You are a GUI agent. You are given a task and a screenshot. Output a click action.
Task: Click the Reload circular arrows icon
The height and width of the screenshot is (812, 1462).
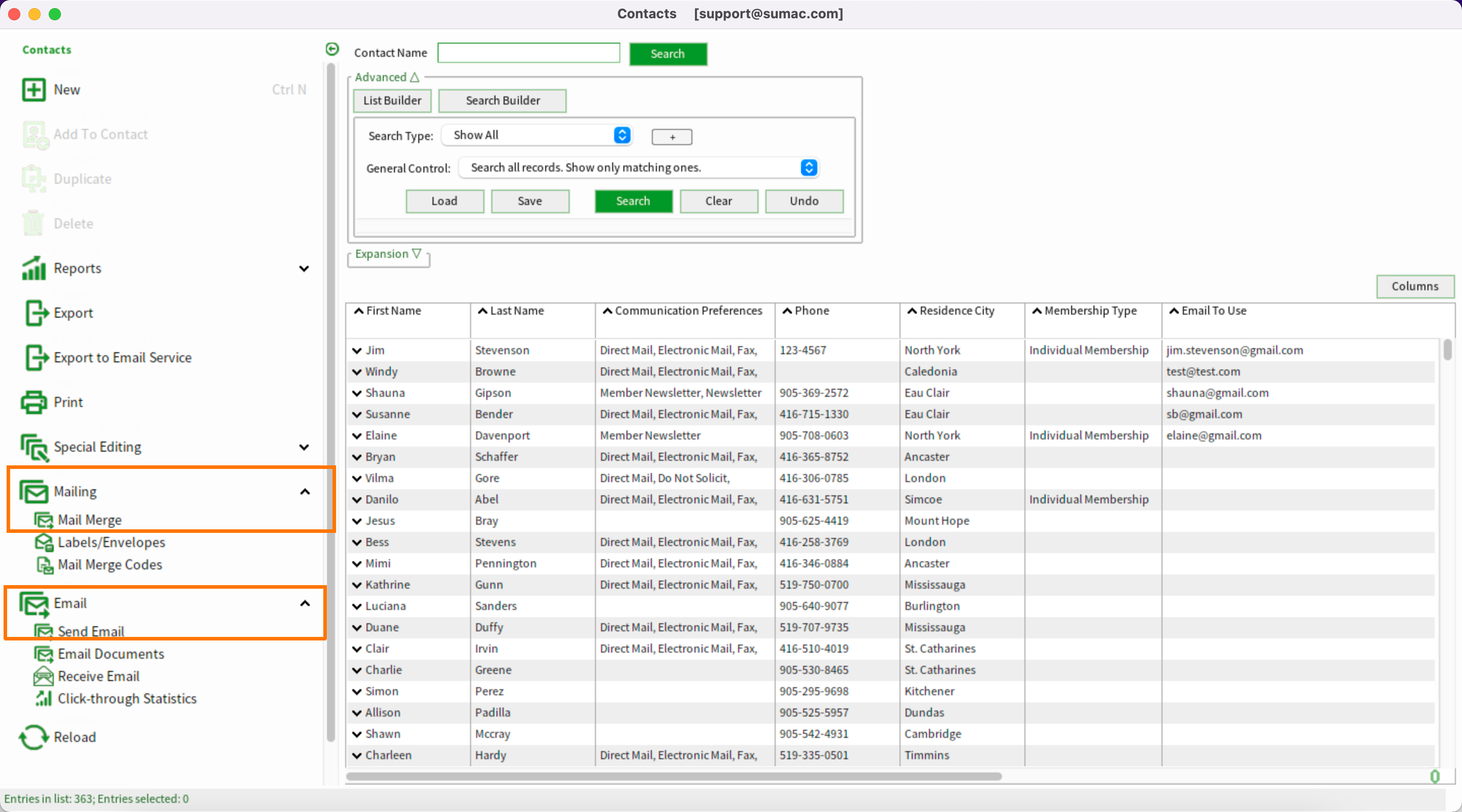pyautogui.click(x=34, y=737)
